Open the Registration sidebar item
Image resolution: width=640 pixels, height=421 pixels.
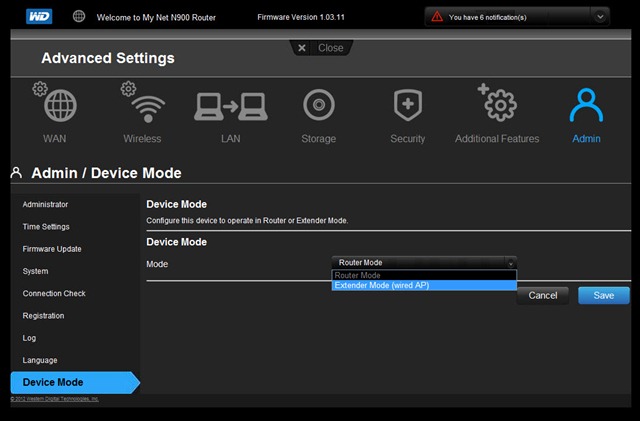click(43, 316)
